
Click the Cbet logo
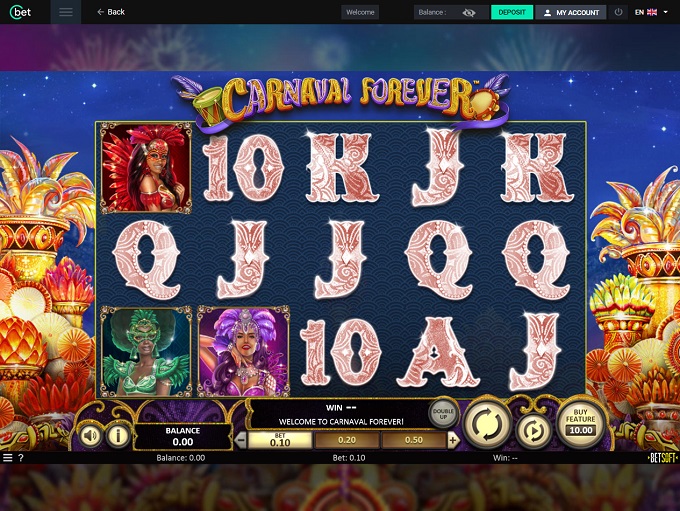tap(20, 12)
